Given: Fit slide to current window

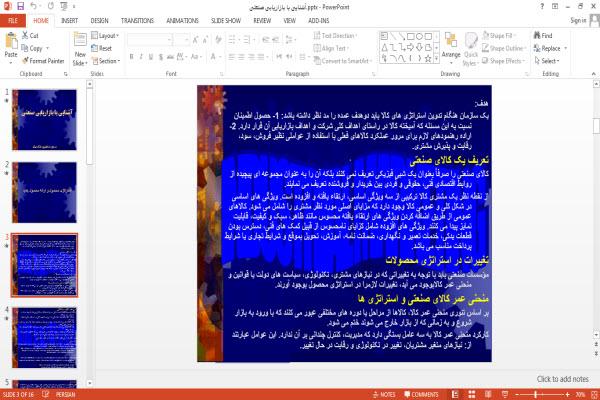Looking at the screenshot, I should pos(594,394).
